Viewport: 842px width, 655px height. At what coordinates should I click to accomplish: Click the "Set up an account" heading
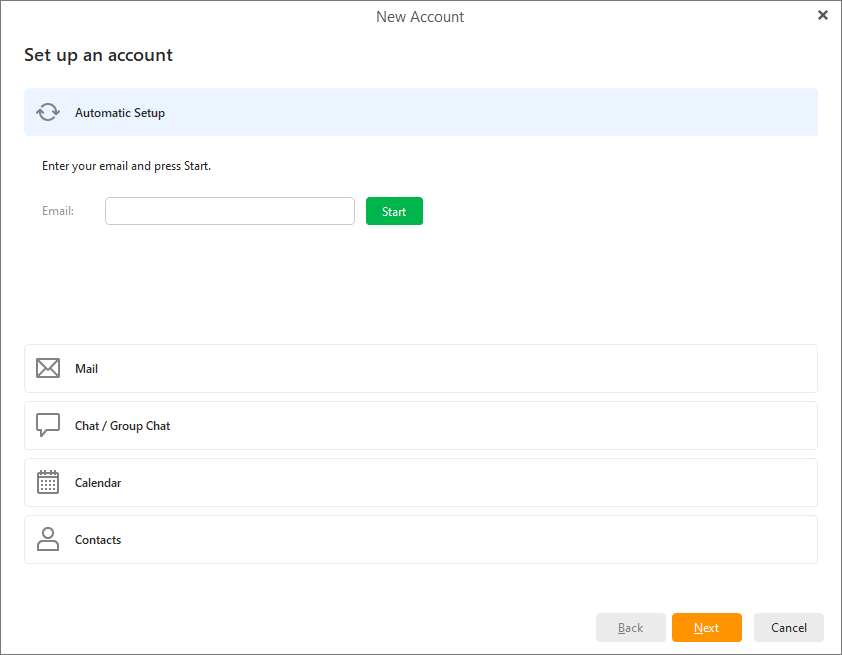click(x=98, y=55)
